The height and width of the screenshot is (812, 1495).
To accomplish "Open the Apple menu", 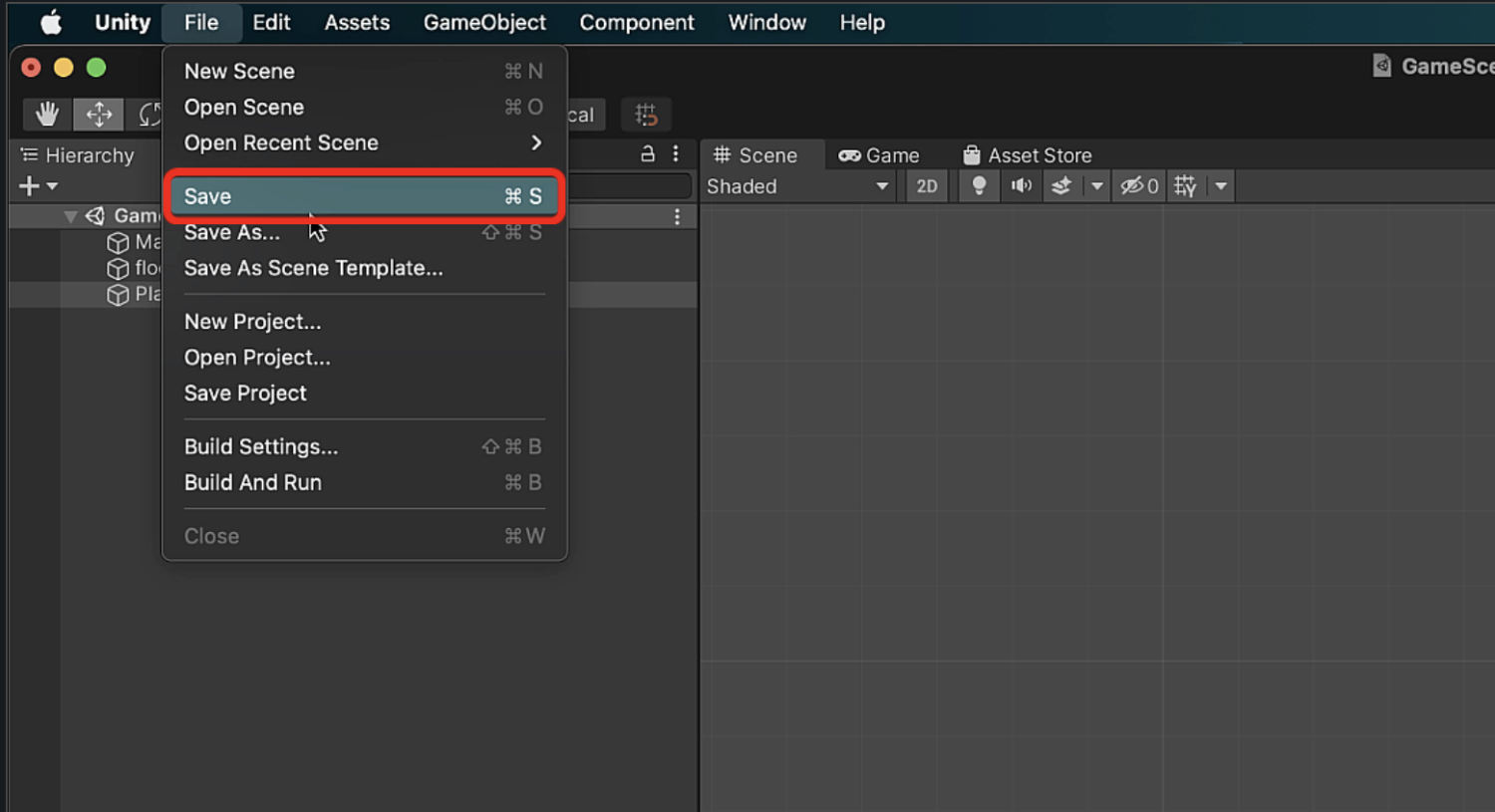I will 51,22.
